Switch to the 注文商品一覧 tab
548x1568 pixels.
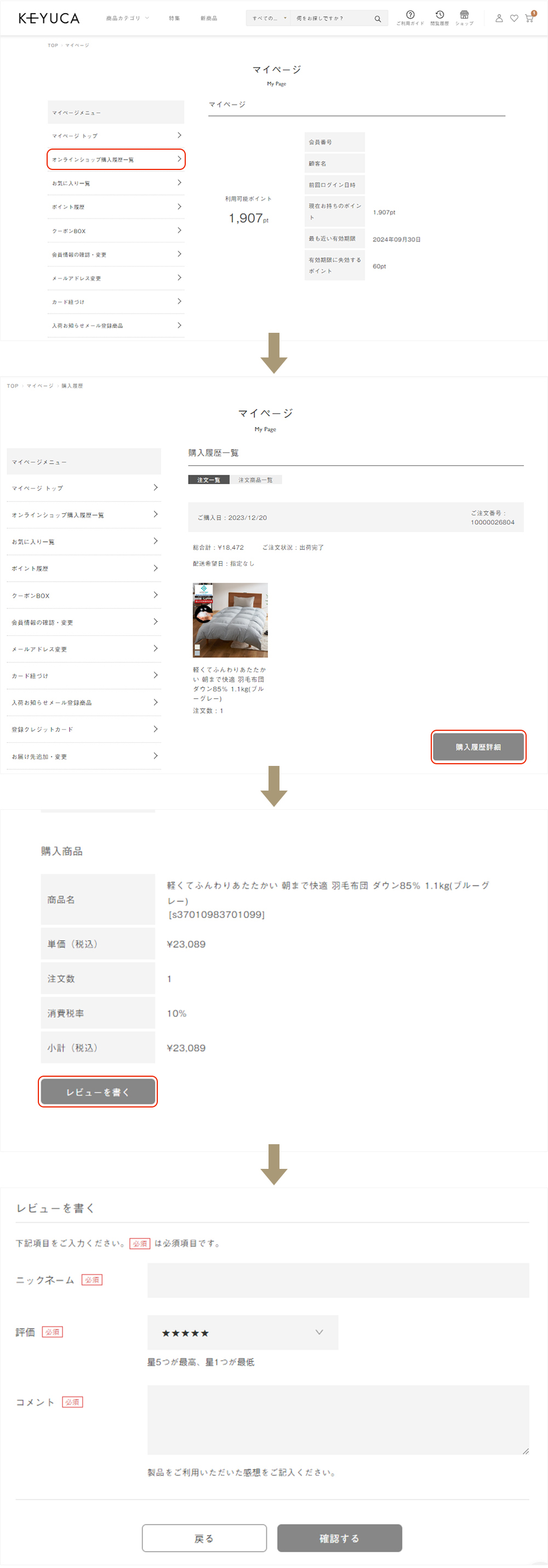(x=255, y=480)
